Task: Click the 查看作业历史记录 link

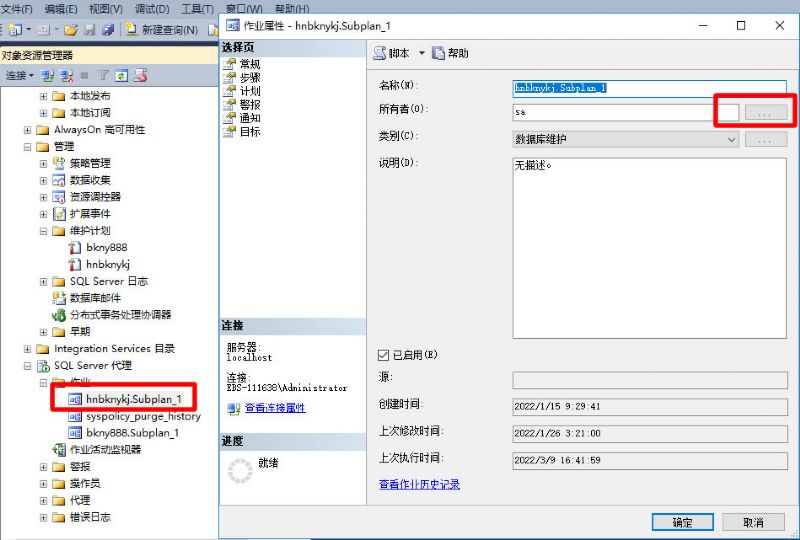Action: 419,484
